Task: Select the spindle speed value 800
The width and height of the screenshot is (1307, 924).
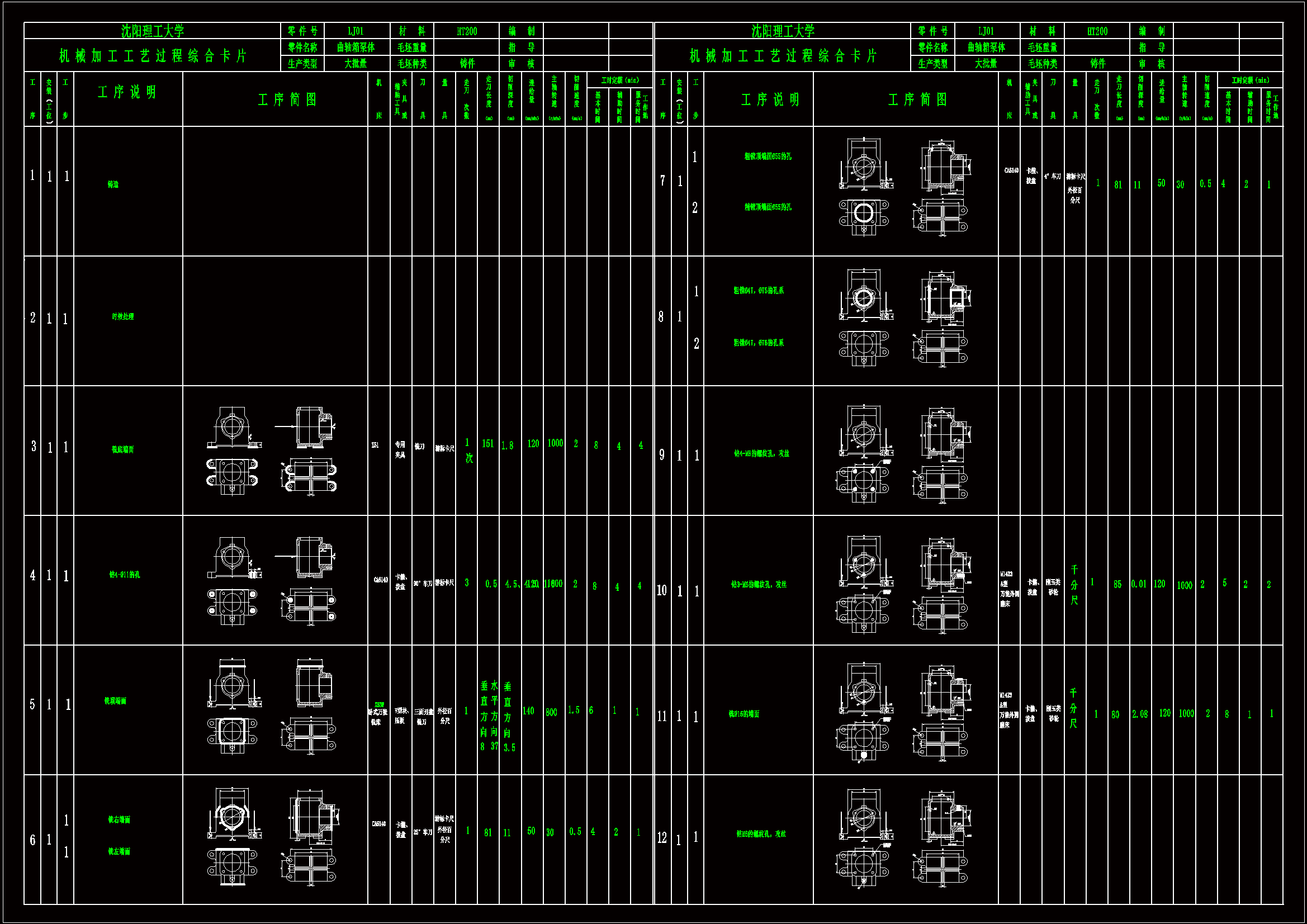Action: (x=551, y=712)
